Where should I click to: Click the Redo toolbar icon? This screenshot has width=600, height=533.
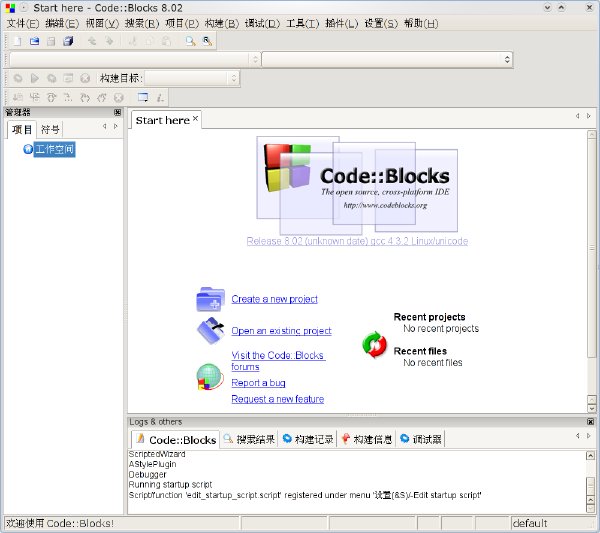click(x=109, y=41)
